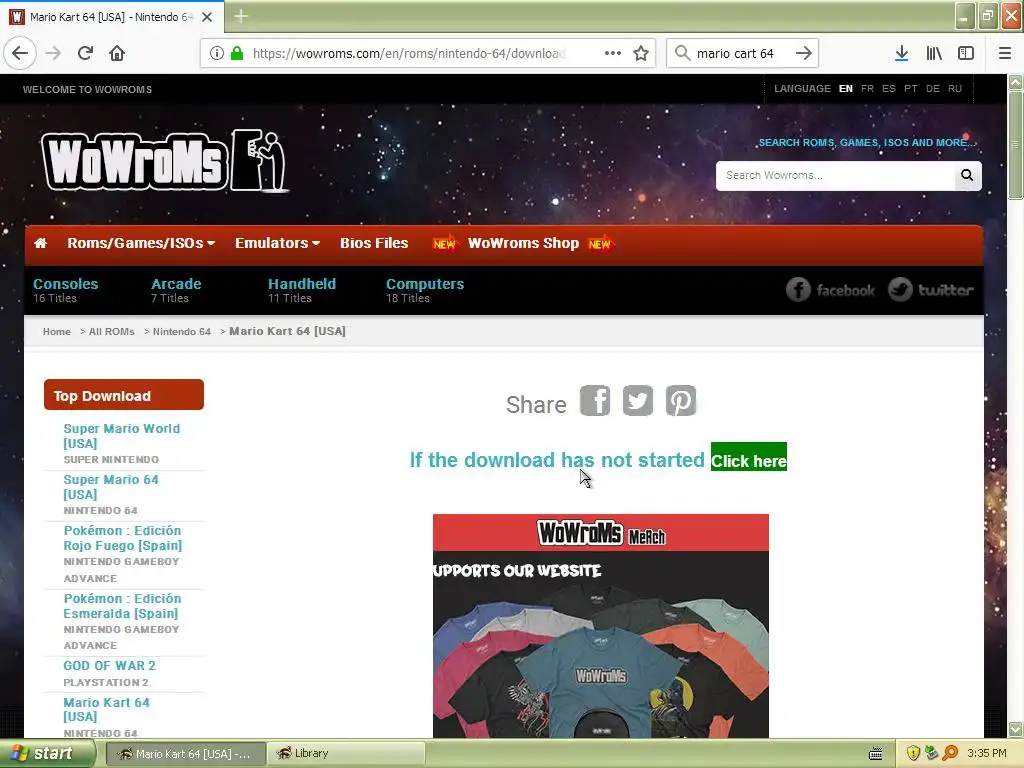The height and width of the screenshot is (768, 1024).
Task: Share on Facebook via the Share icon
Action: click(x=595, y=400)
